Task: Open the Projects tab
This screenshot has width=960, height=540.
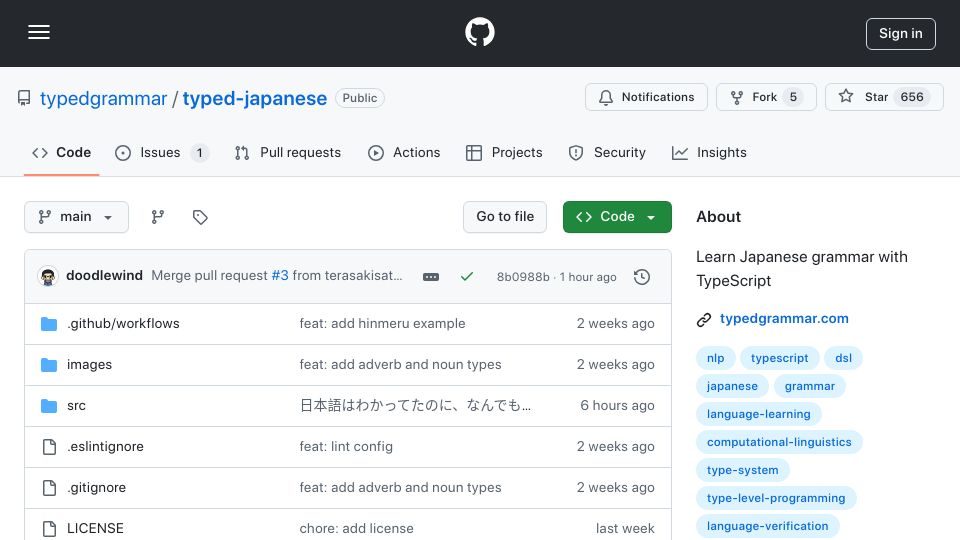Action: [504, 152]
